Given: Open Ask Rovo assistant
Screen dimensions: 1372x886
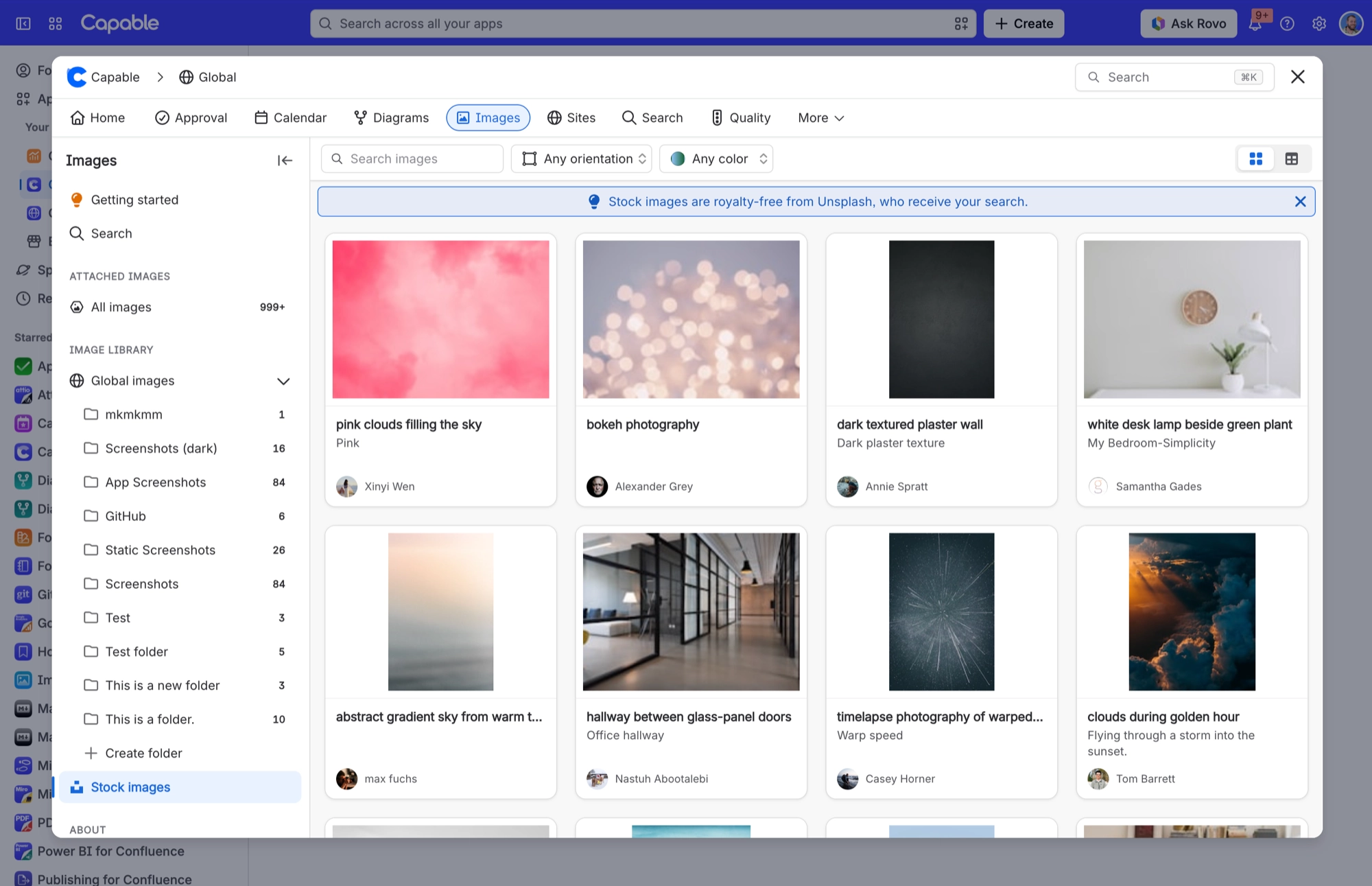Looking at the screenshot, I should 1189,24.
